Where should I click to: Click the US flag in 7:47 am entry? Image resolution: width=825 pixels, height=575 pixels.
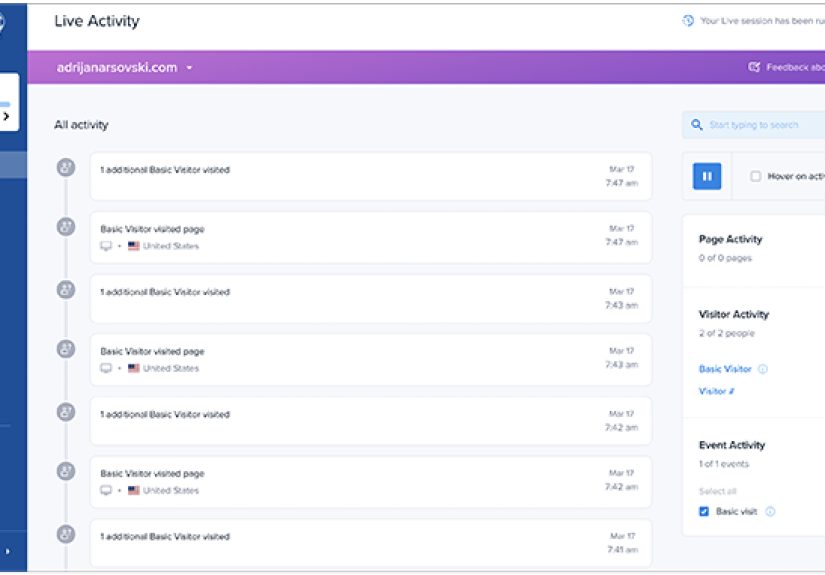(x=134, y=246)
